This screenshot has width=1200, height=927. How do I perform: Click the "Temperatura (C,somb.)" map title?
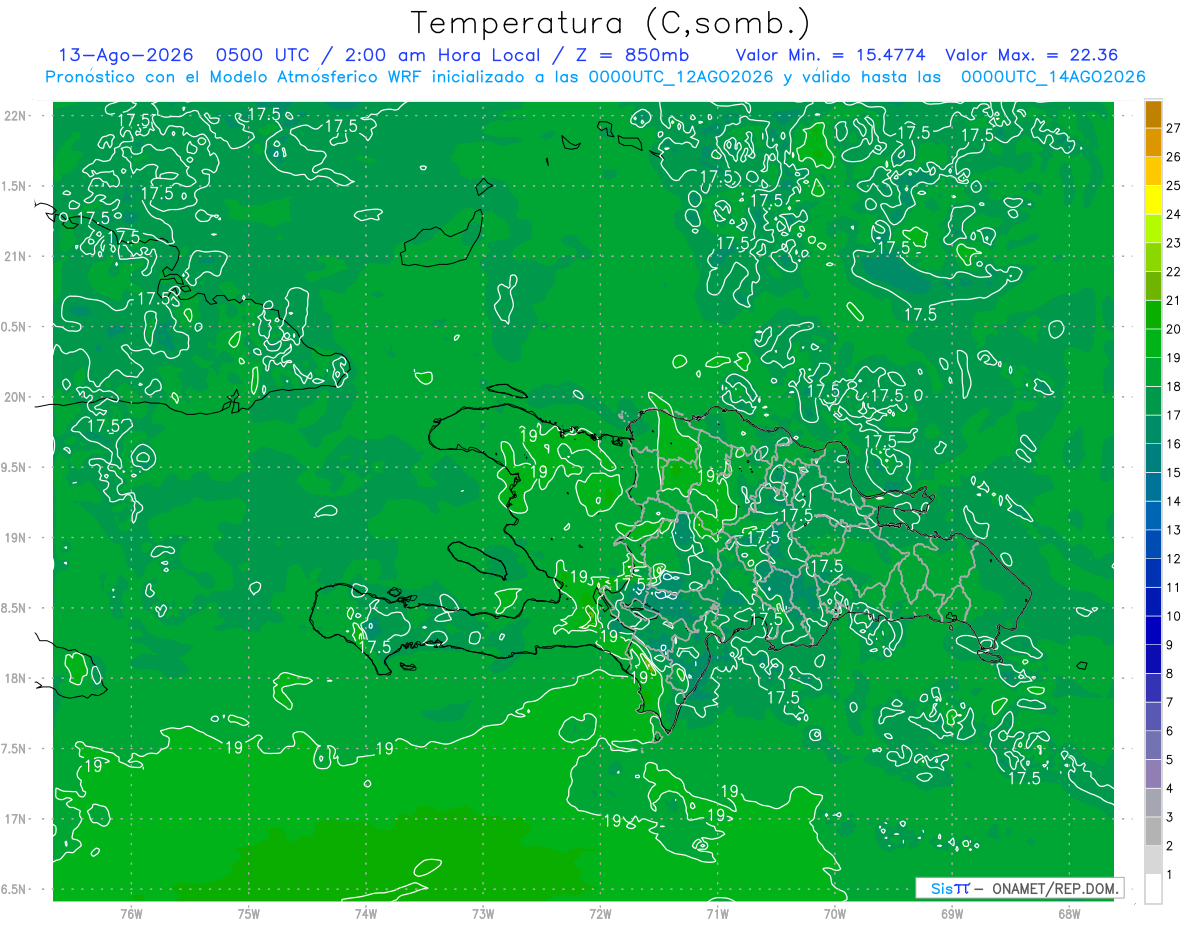[x=611, y=24]
